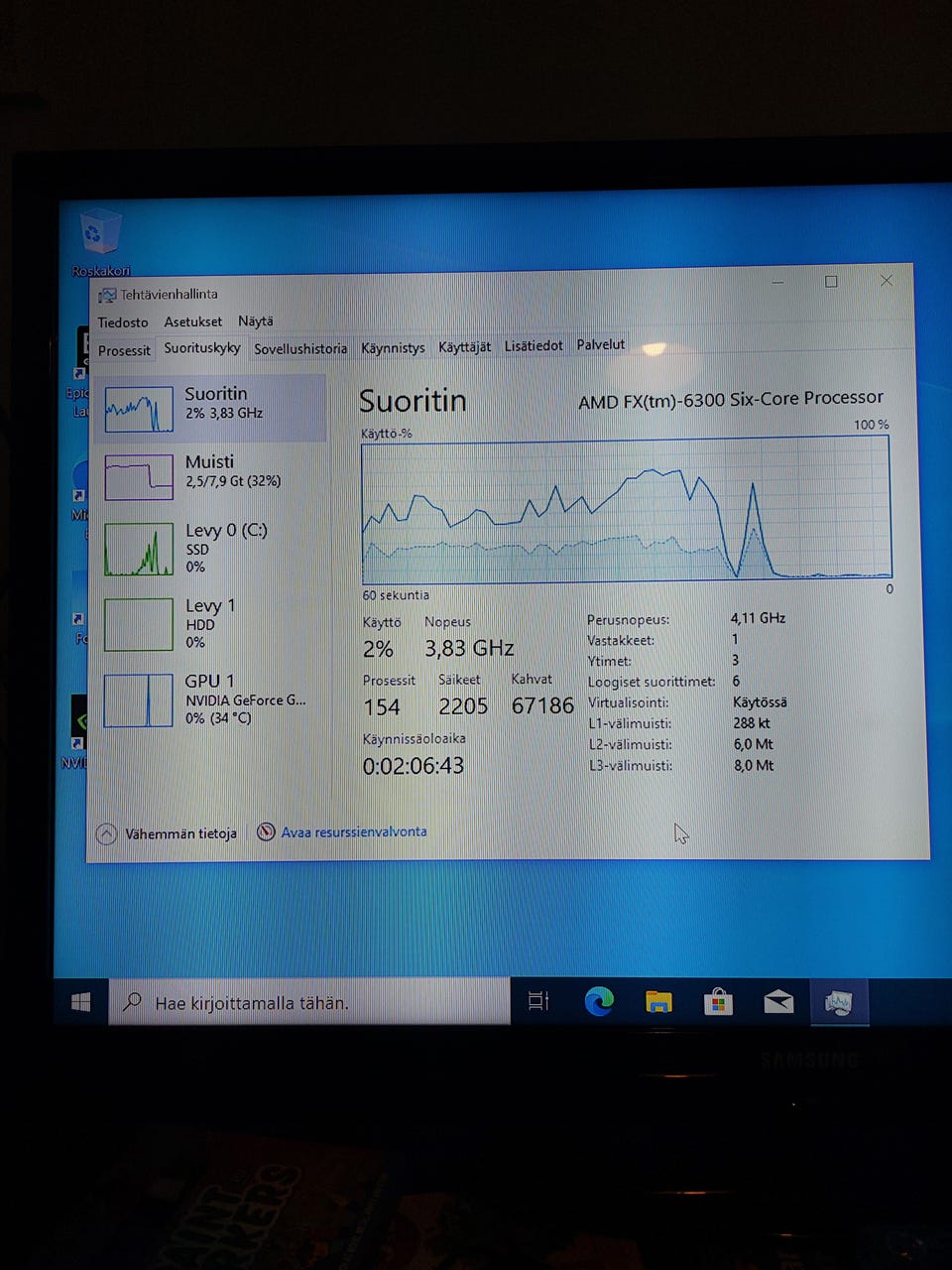
Task: Launch Microsoft Edge from the taskbar
Action: tap(599, 1001)
